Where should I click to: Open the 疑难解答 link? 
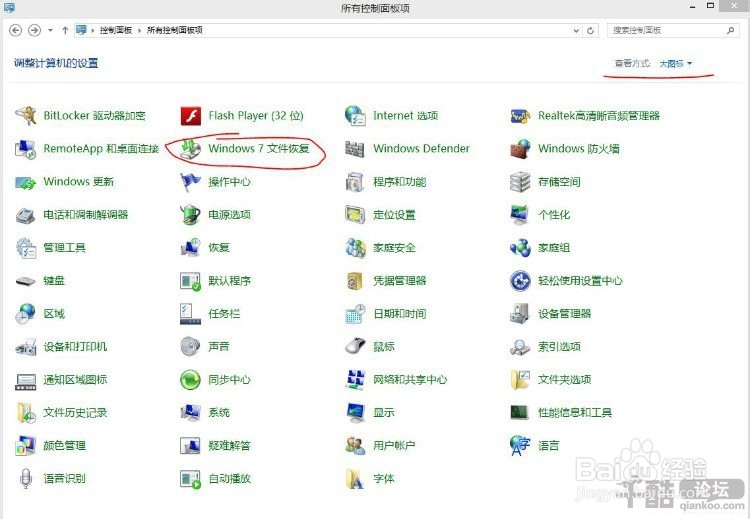pos(230,446)
